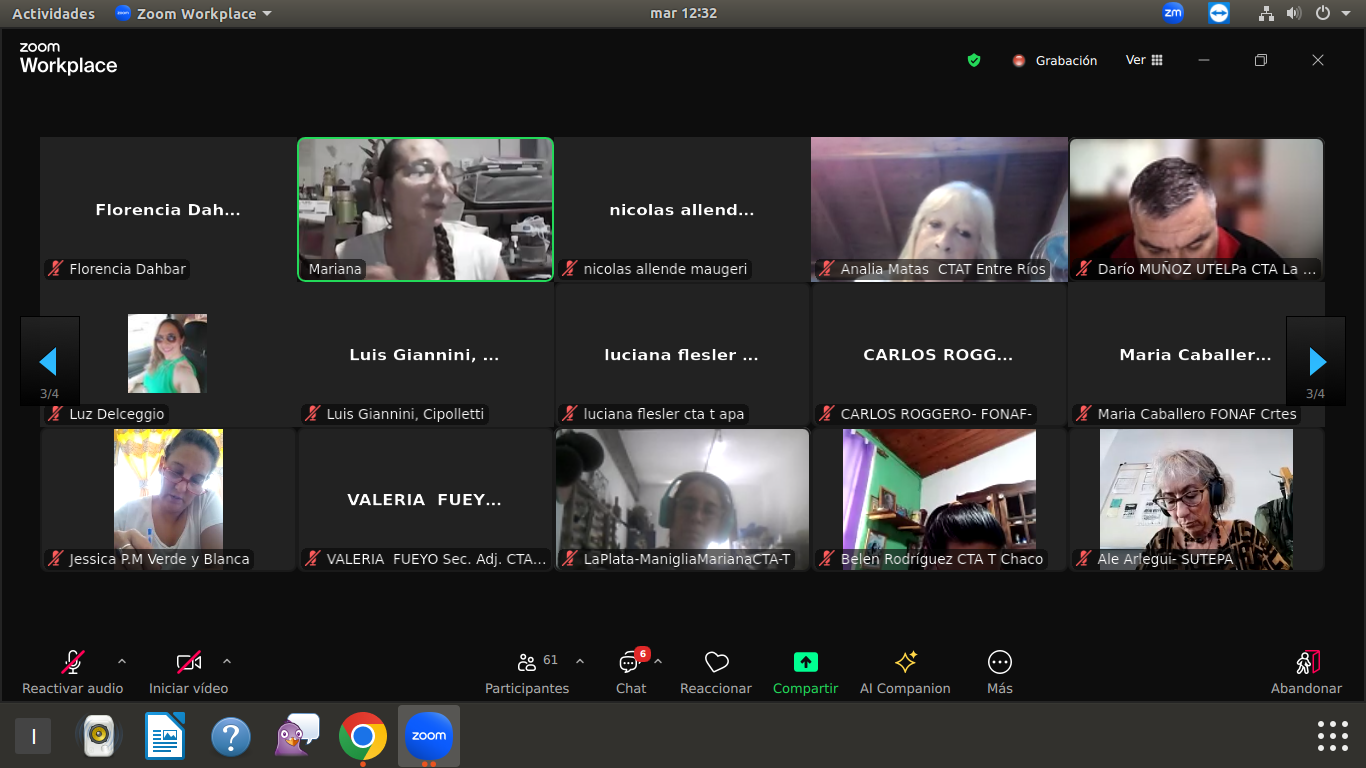1366x768 pixels.
Task: Open the Zoom Workplace app menu in top bar
Action: (193, 14)
